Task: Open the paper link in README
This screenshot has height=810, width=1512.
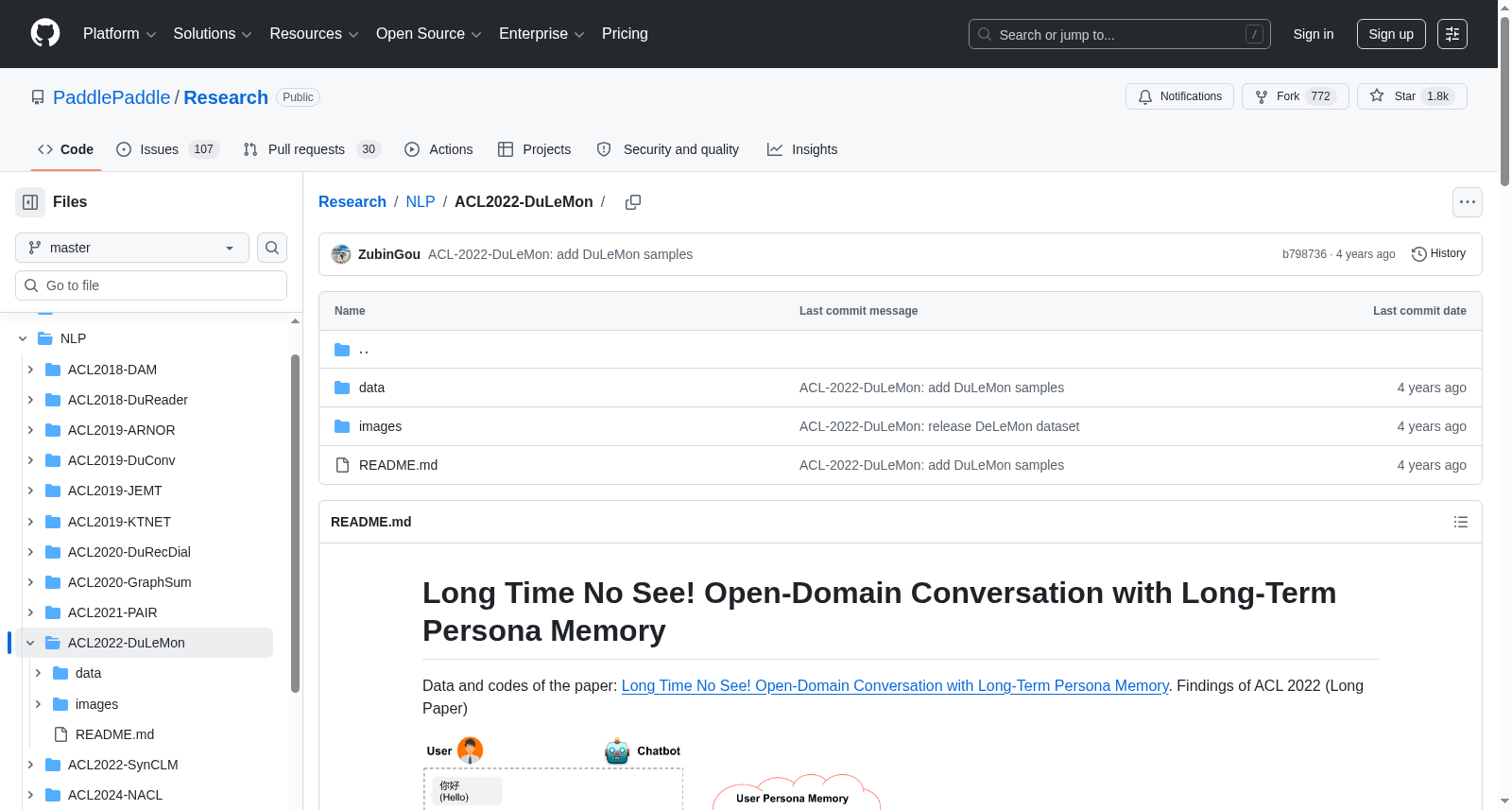Action: click(x=895, y=685)
